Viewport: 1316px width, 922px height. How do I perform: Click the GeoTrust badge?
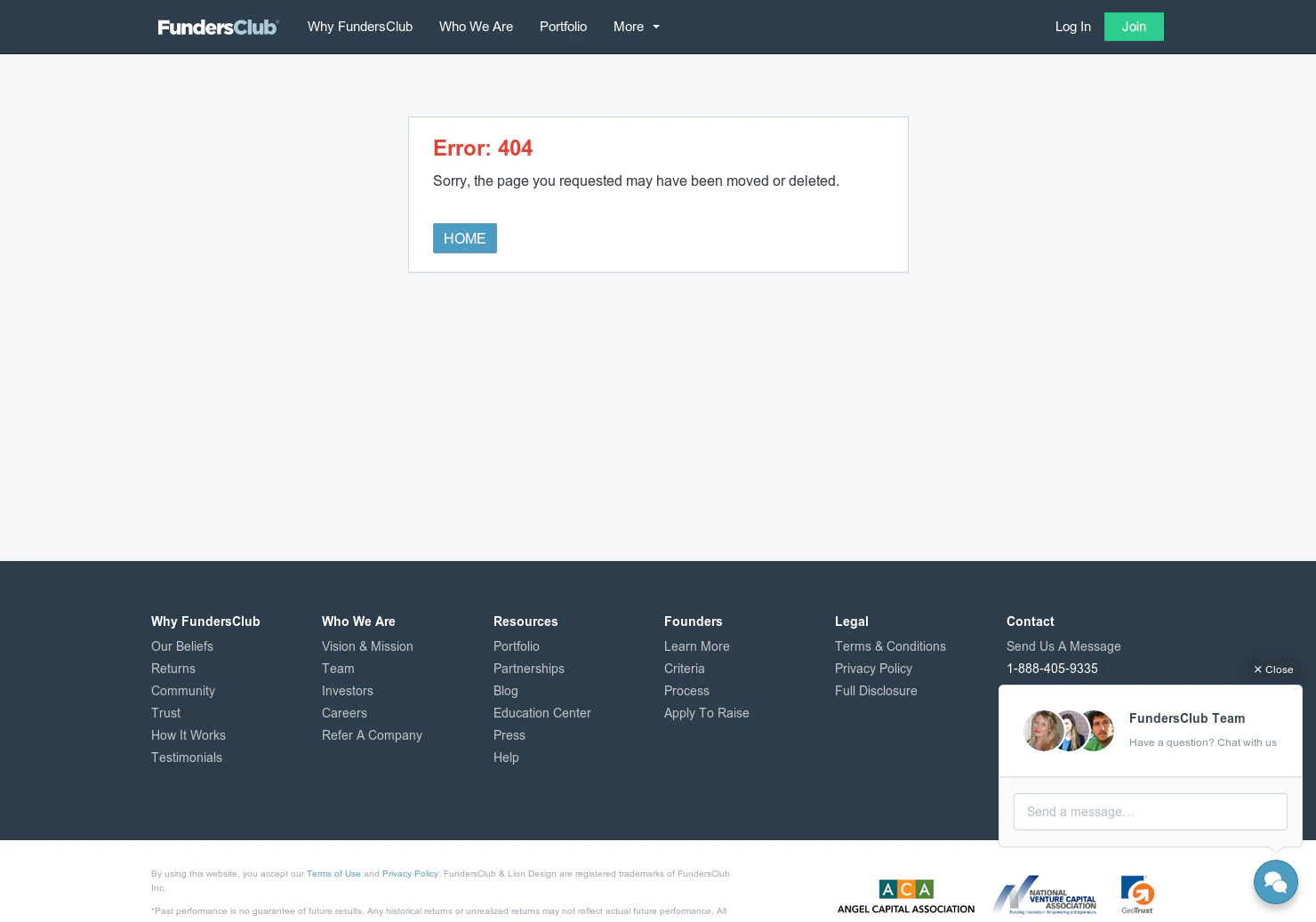(x=1137, y=894)
